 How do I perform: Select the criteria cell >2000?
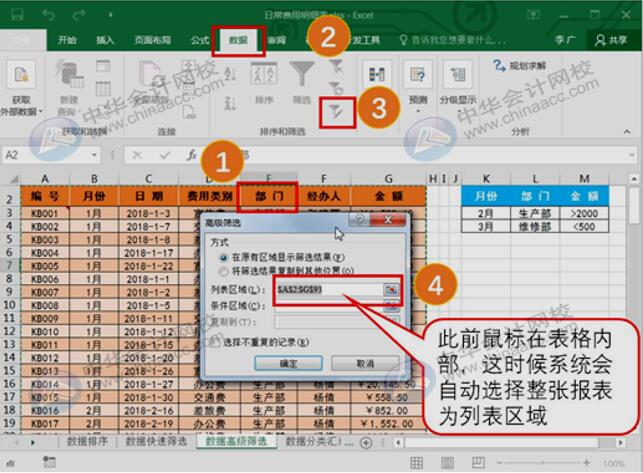point(584,213)
